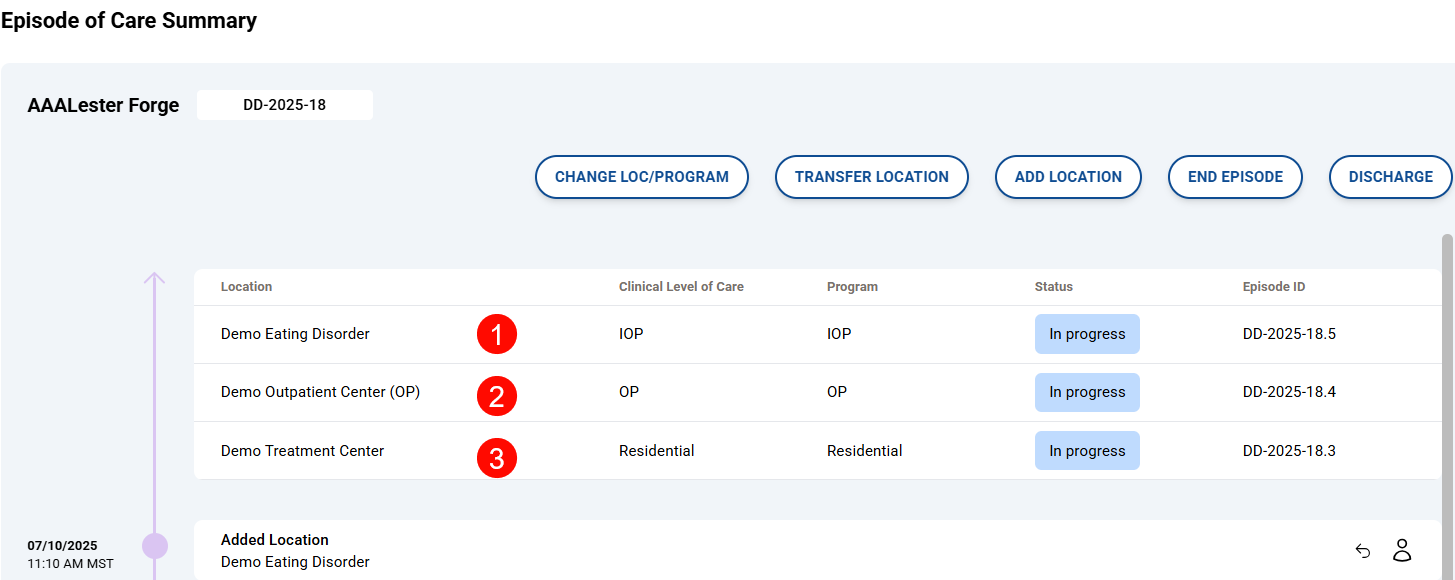Click the Transfer Location button
The height and width of the screenshot is (580, 1455).
coord(871,177)
